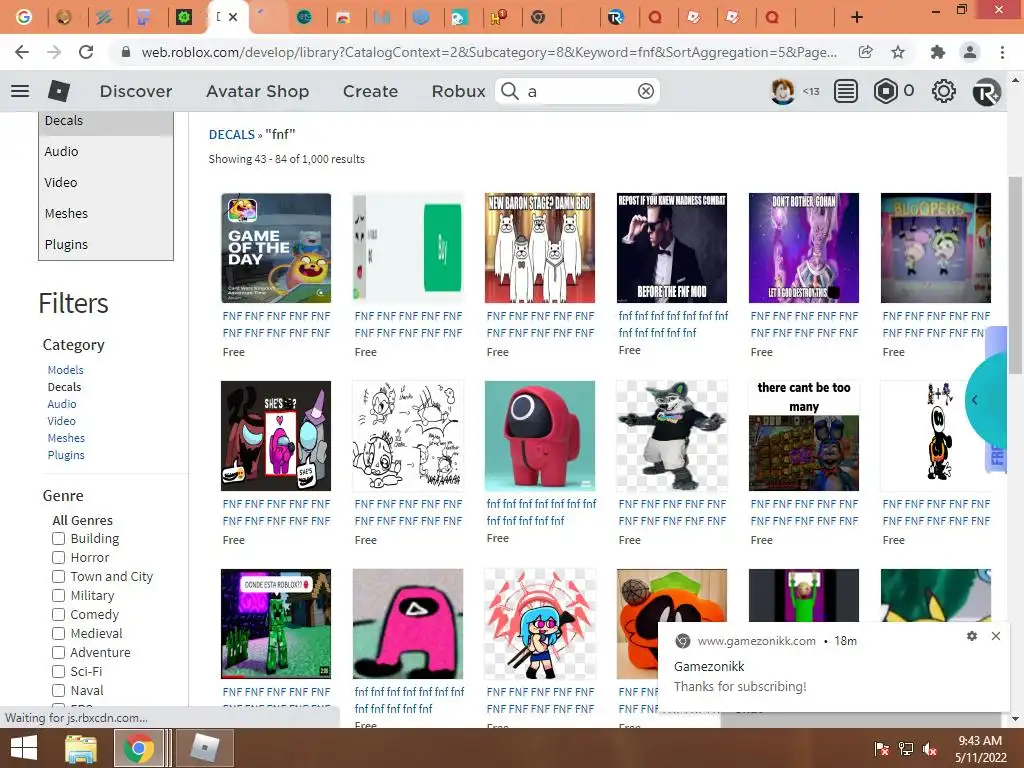
Task: Open the New Baron Stage decal thumbnail
Action: pyautogui.click(x=539, y=248)
